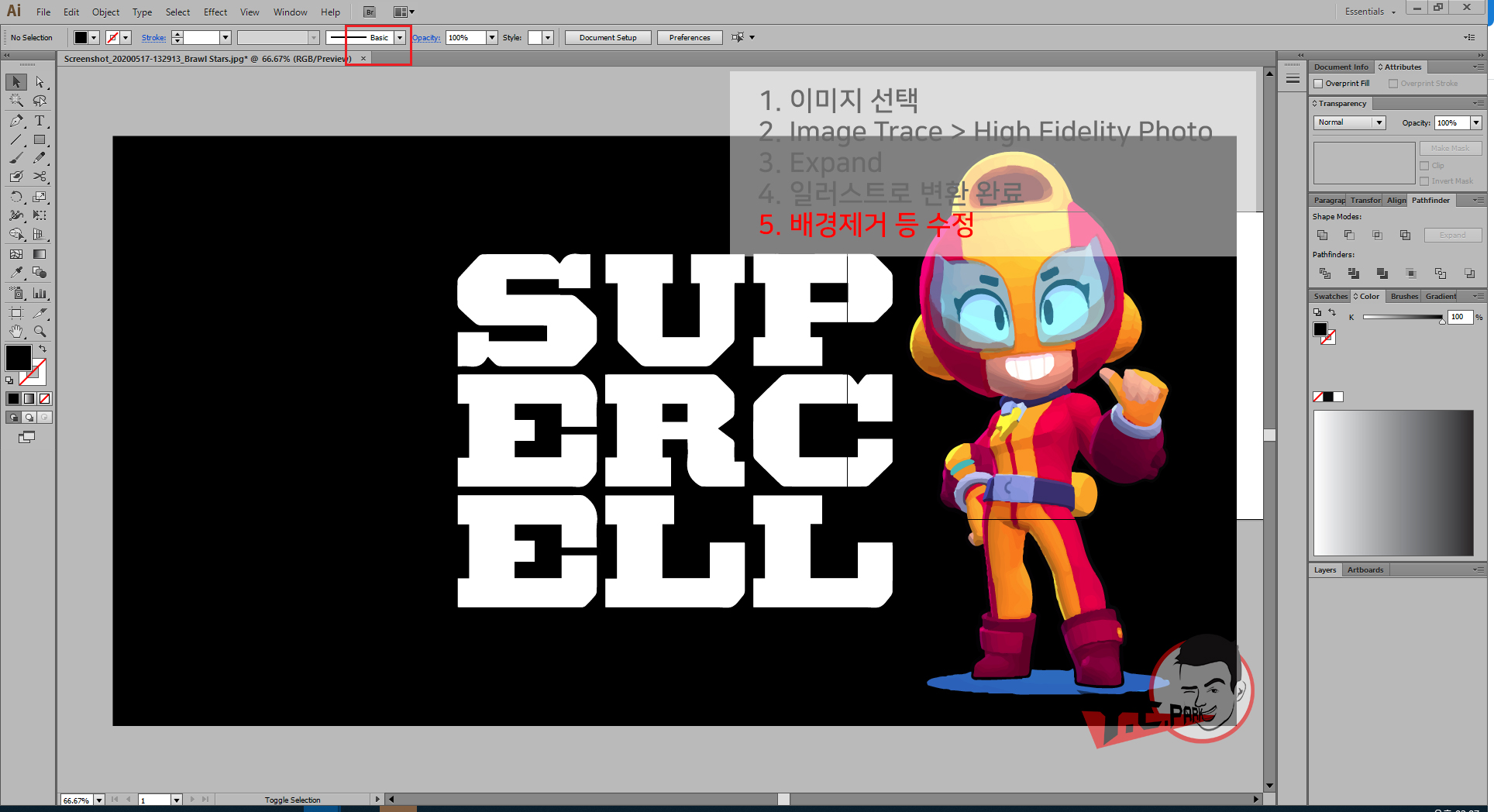Open the control bar Opacity dropdown
The width and height of the screenshot is (1494, 812).
tap(492, 37)
